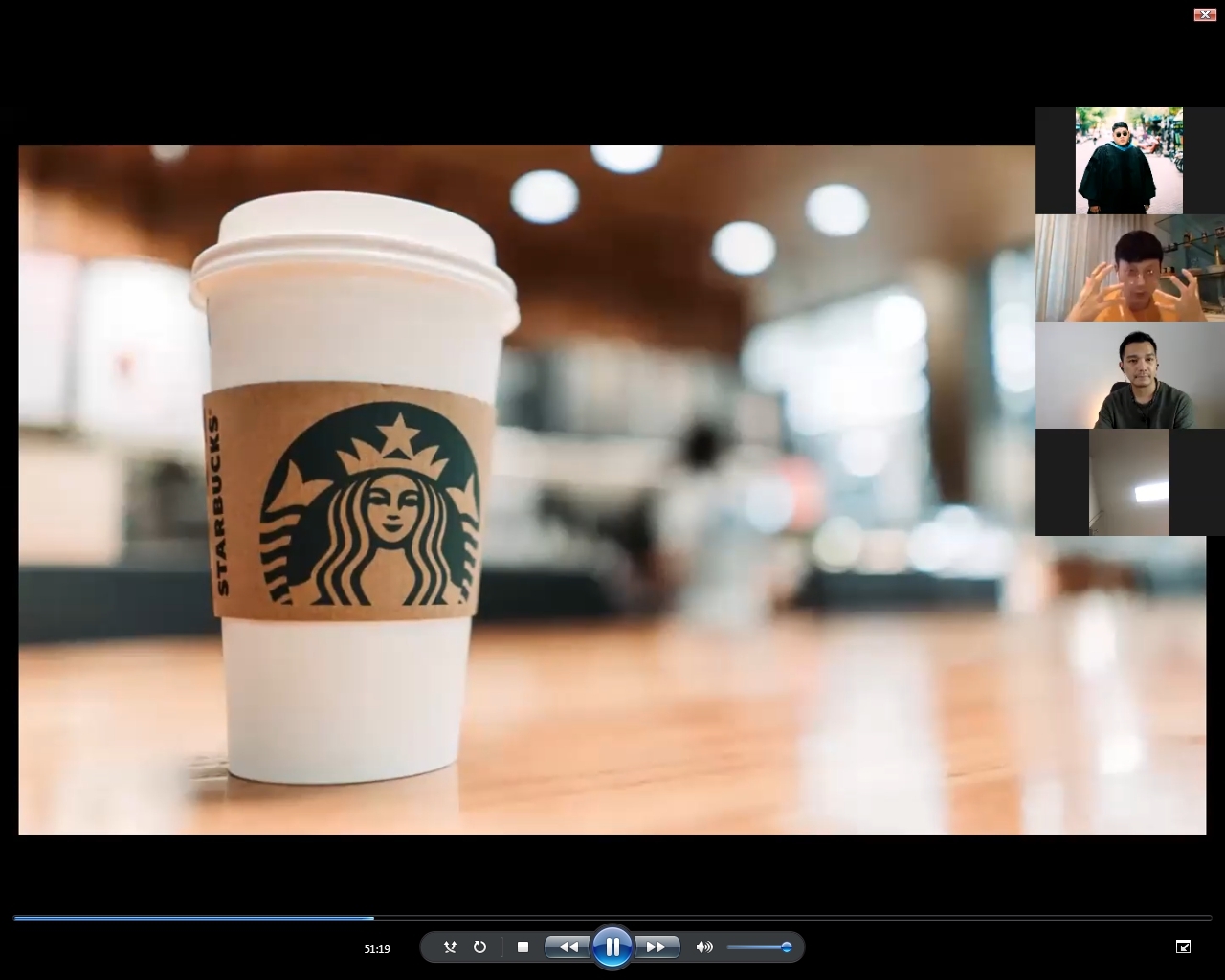Click the seek bar progress track
1225x980 pixels.
click(612, 918)
